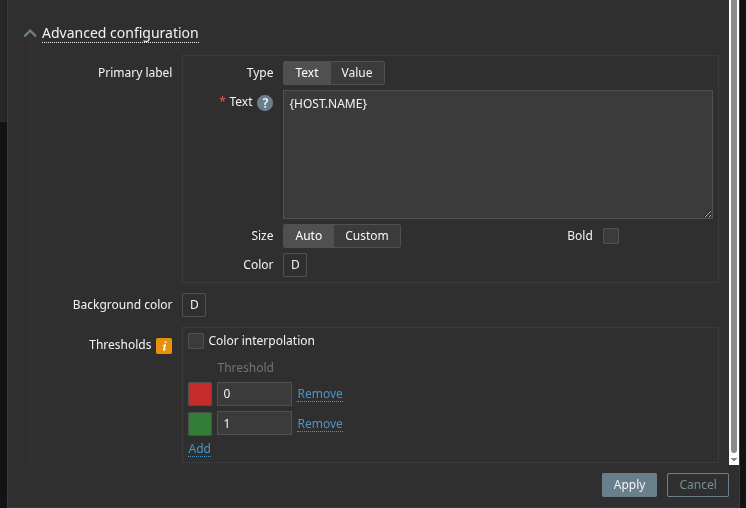746x508 pixels.
Task: Remove the threshold with value 0
Action: coord(320,394)
